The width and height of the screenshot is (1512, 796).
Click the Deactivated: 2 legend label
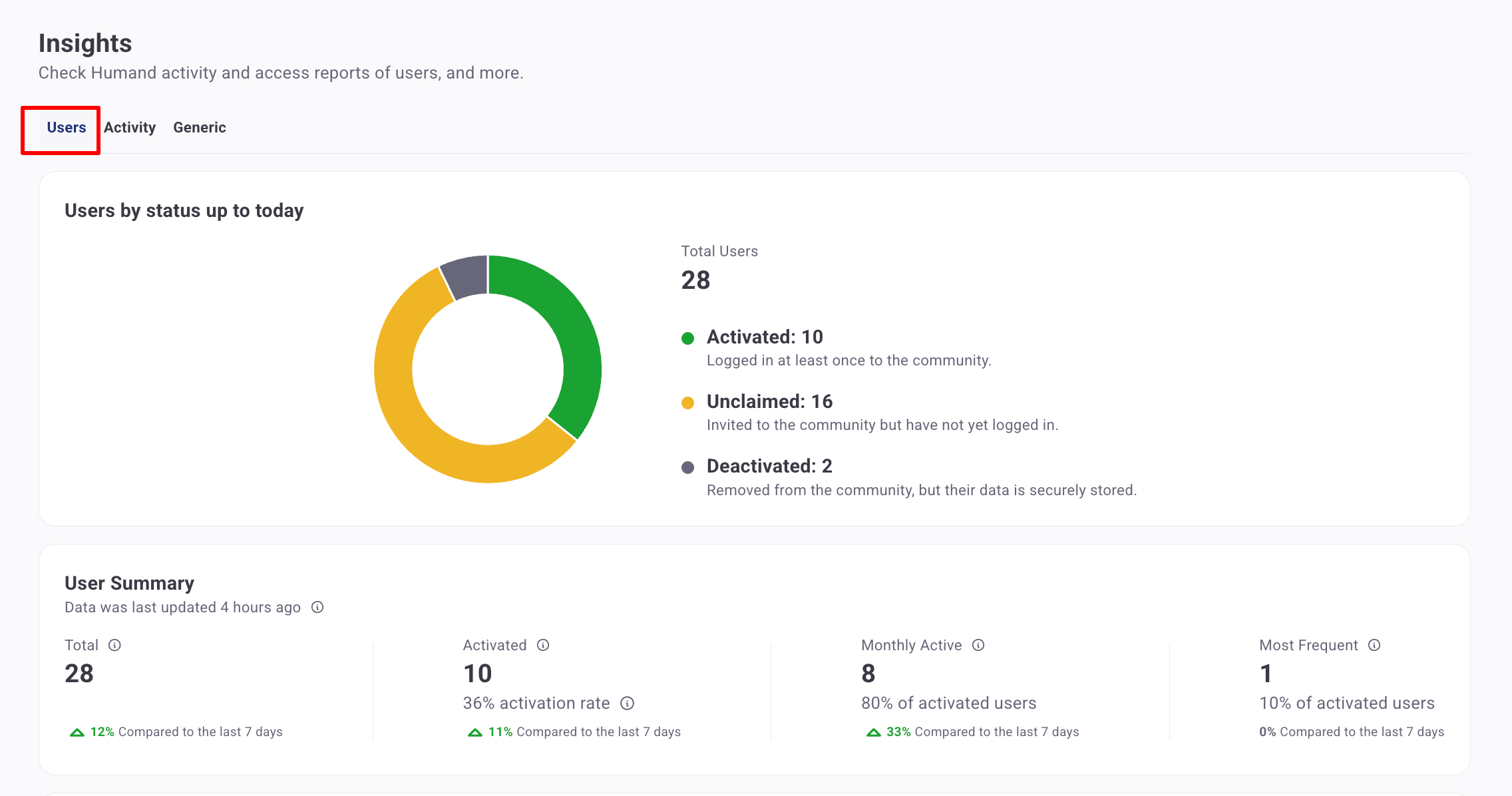click(x=769, y=466)
